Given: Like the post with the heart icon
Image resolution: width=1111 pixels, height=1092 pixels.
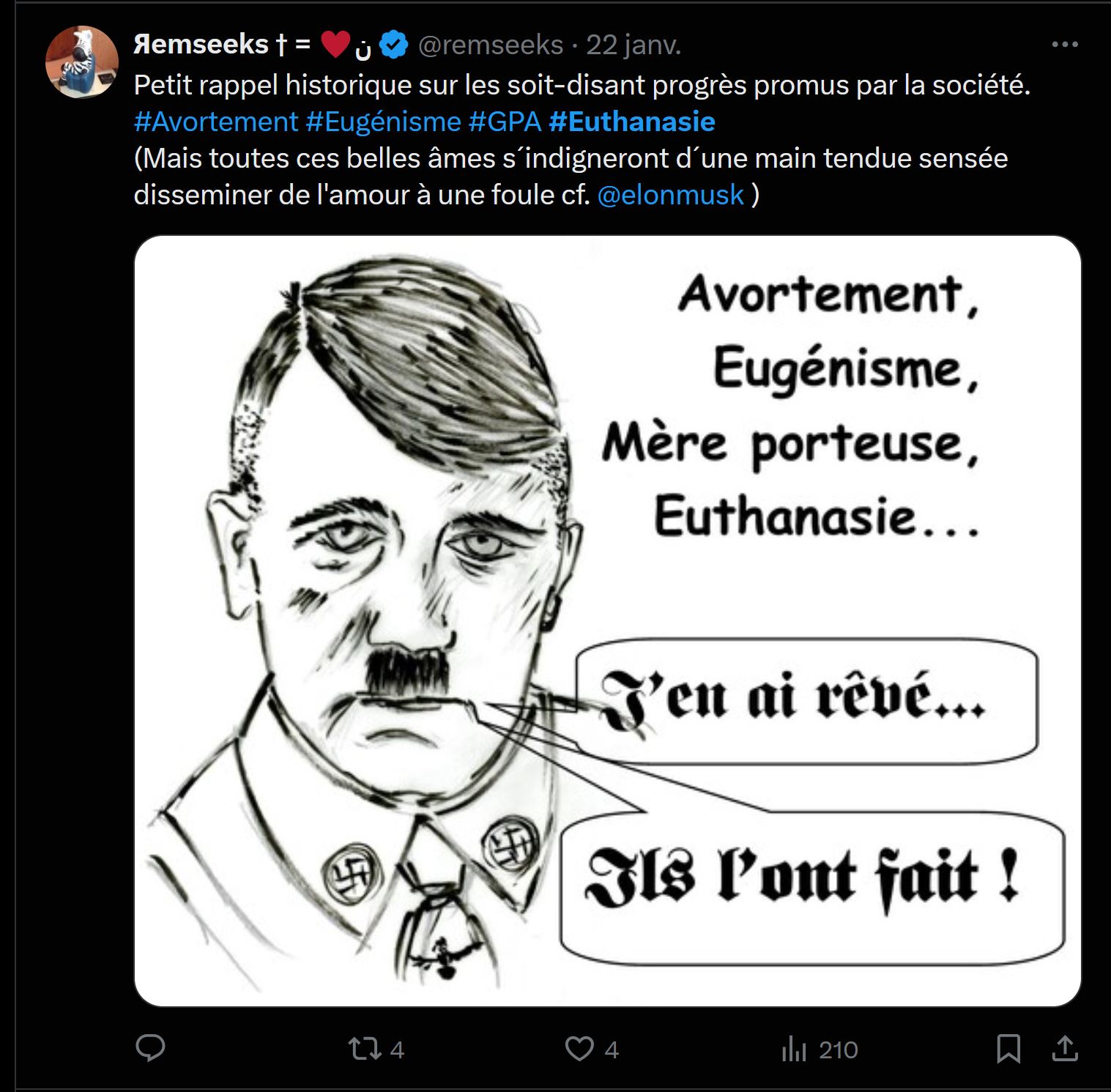Looking at the screenshot, I should (579, 1050).
